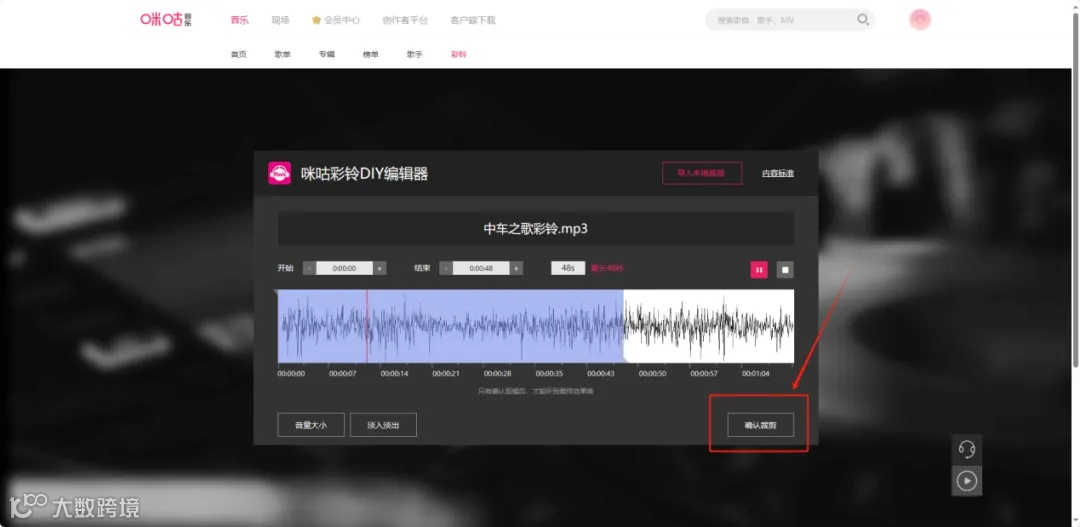Click the floating play circle icon

[966, 480]
